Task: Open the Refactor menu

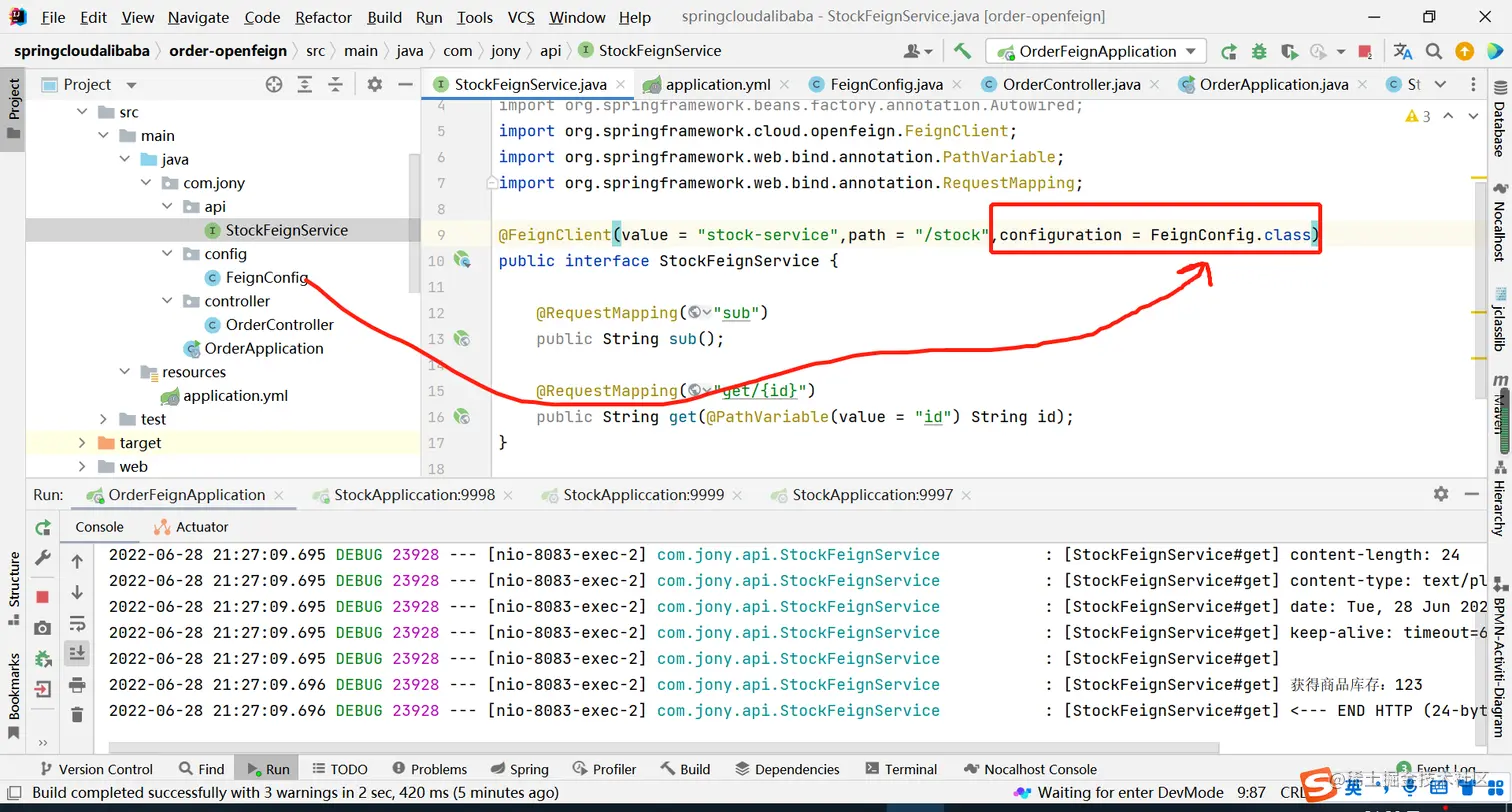Action: click(x=324, y=17)
